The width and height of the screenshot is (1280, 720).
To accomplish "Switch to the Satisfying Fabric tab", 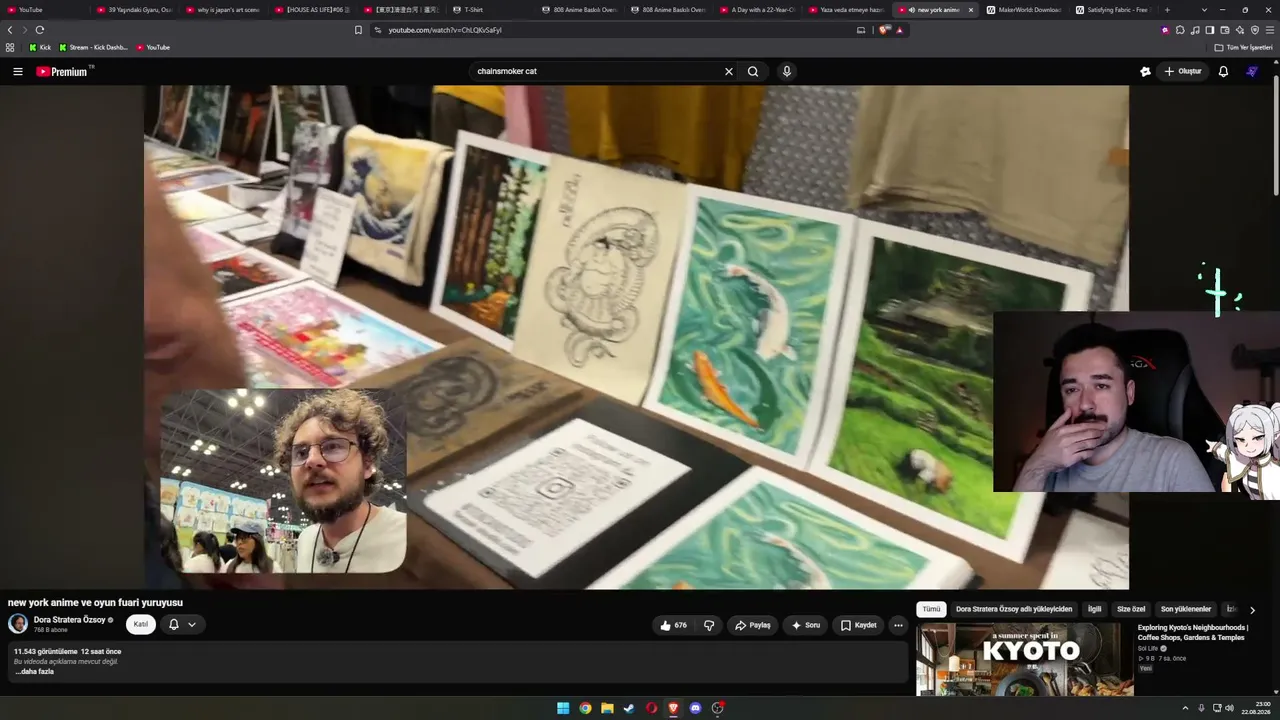I will 1113,10.
